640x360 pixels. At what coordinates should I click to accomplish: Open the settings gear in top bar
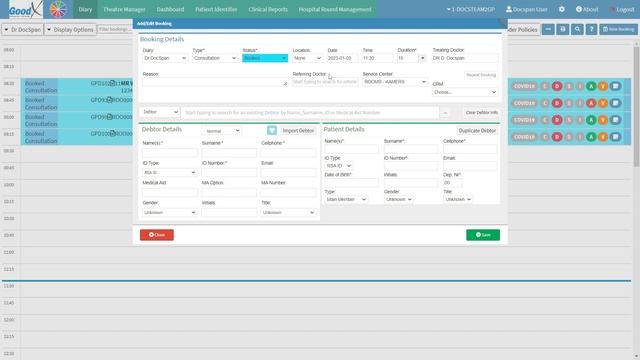tap(562, 9)
